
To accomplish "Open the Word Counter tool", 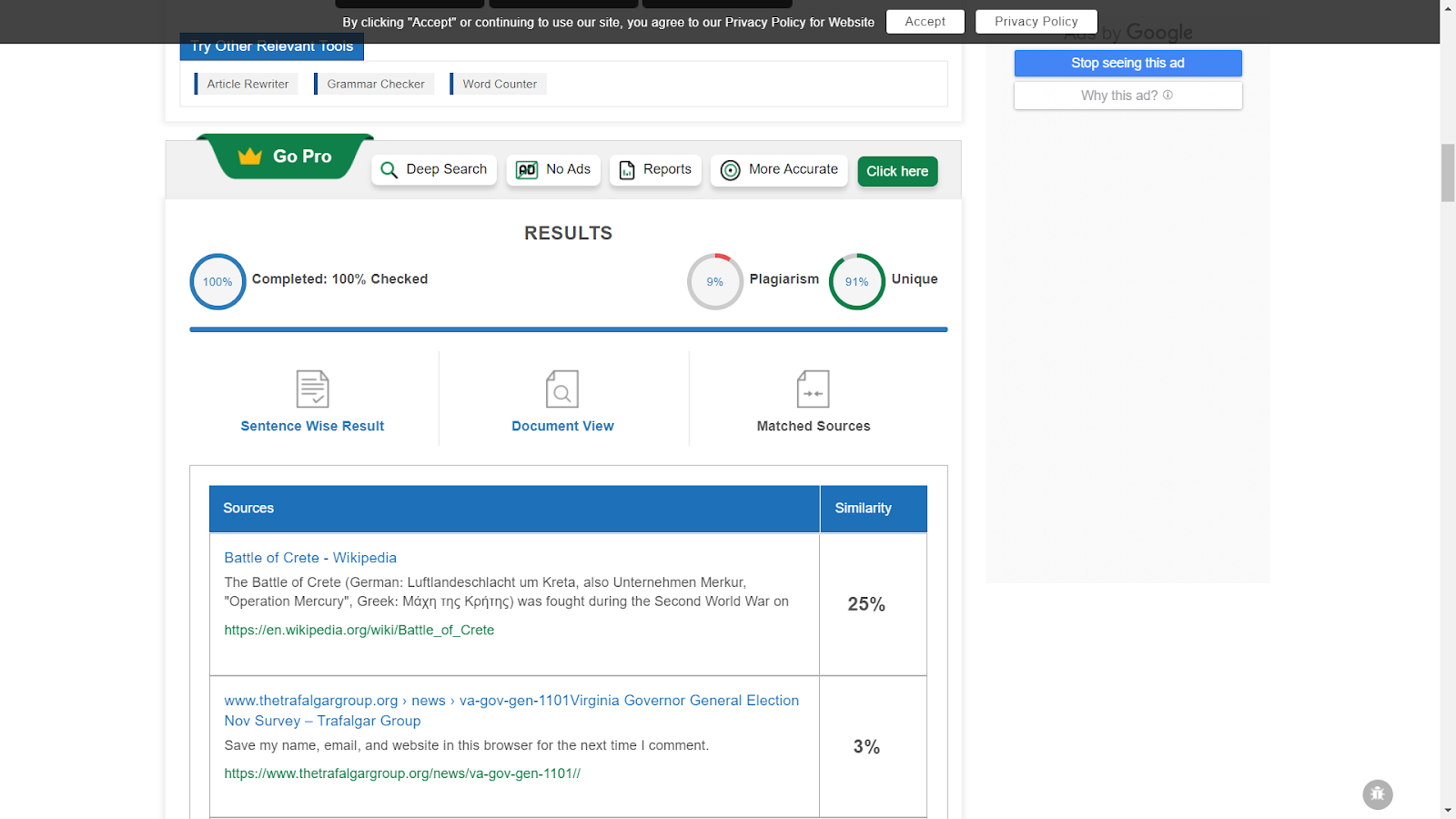I will pos(499,84).
